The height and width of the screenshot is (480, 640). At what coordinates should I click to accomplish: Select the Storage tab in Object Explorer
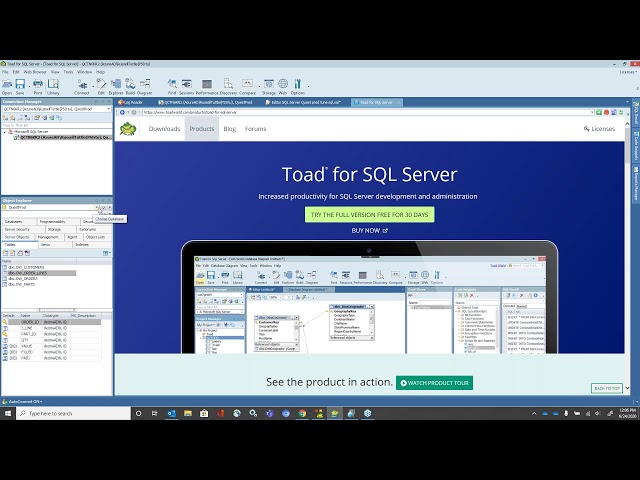tap(60, 229)
